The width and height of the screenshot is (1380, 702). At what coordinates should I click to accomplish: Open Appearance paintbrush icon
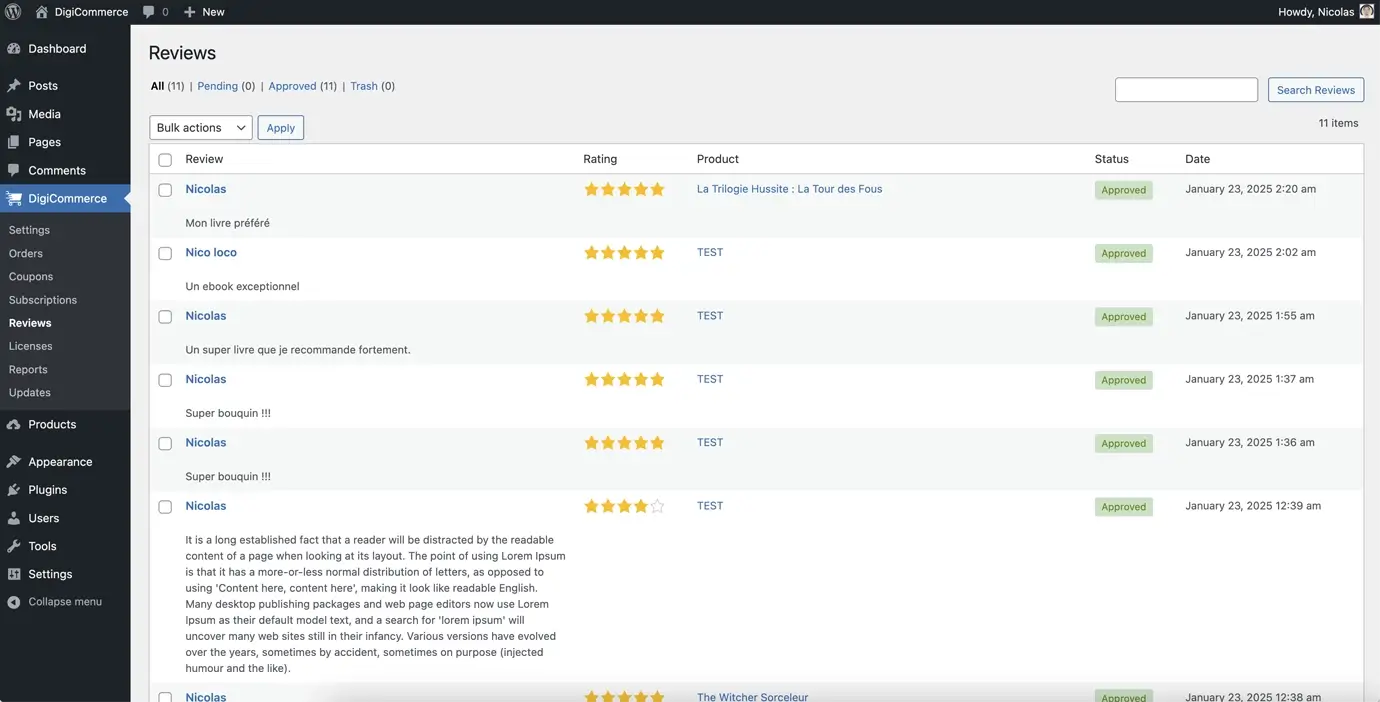coord(13,462)
